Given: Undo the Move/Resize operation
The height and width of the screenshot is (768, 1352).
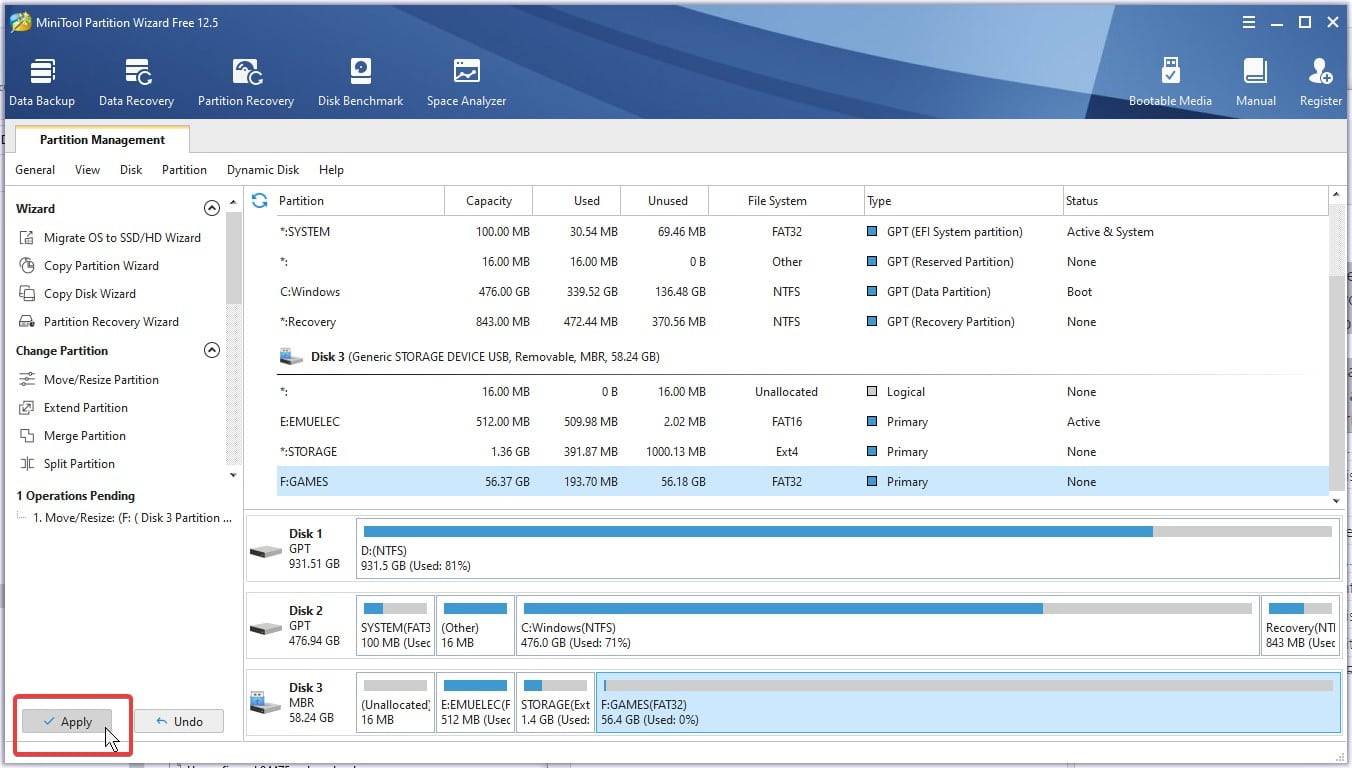Looking at the screenshot, I should [x=180, y=721].
